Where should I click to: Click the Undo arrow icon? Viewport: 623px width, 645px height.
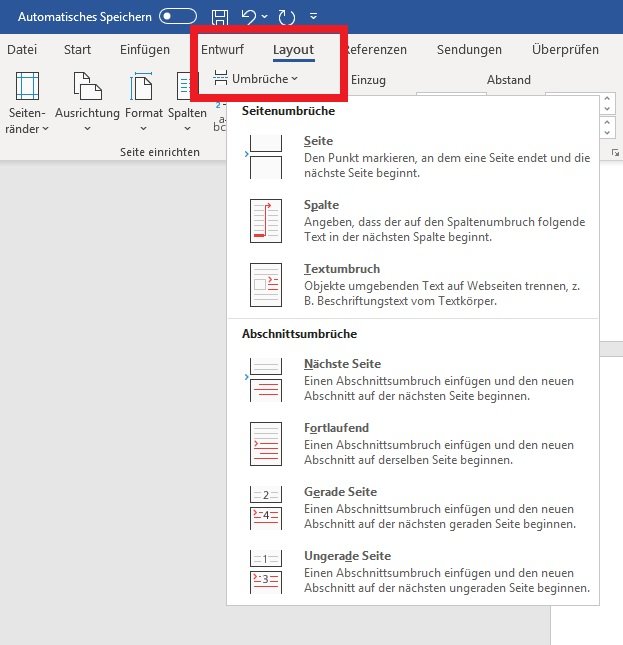click(x=248, y=17)
